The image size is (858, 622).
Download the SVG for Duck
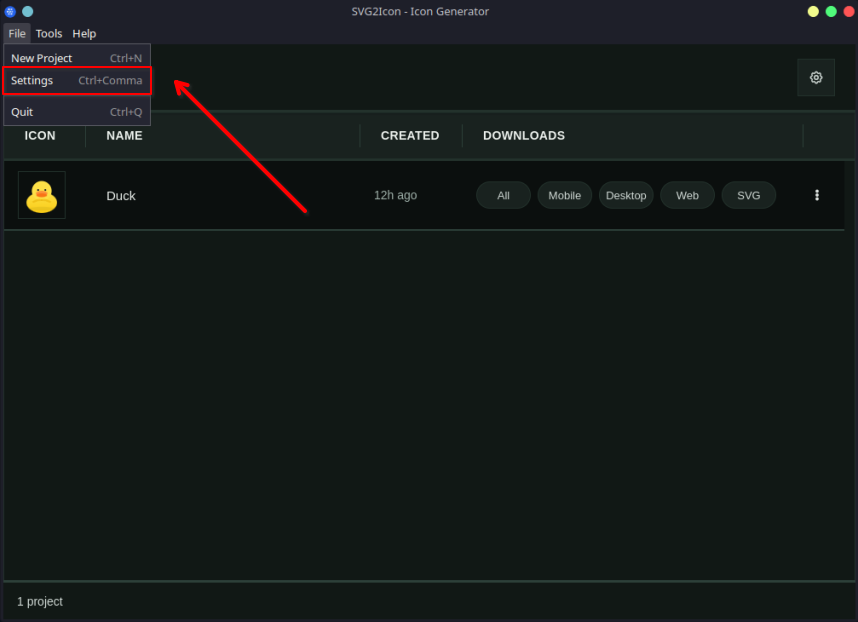(748, 195)
